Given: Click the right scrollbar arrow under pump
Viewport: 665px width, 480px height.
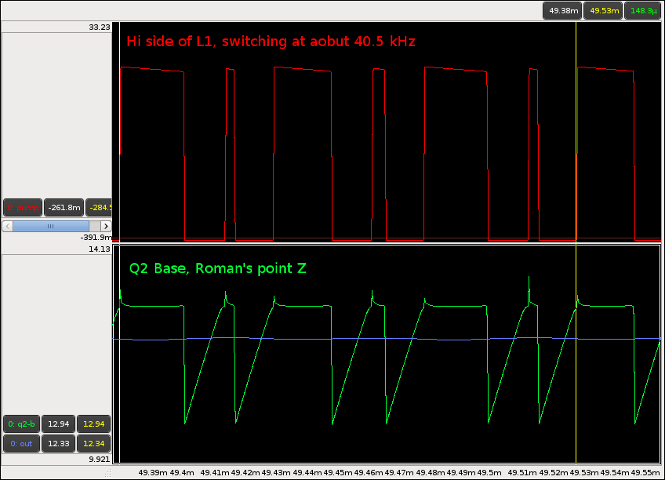Looking at the screenshot, I should (107, 226).
